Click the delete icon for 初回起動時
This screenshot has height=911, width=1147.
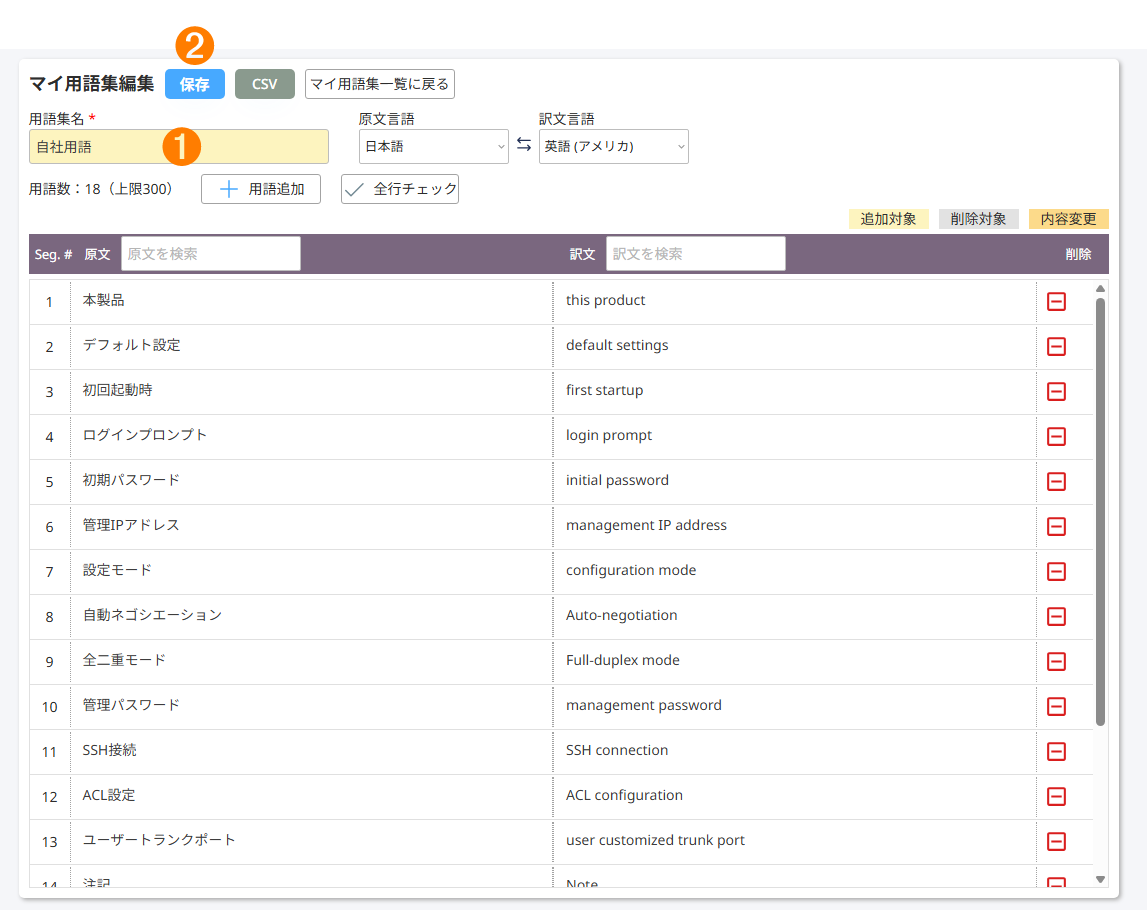pyautogui.click(x=1056, y=391)
